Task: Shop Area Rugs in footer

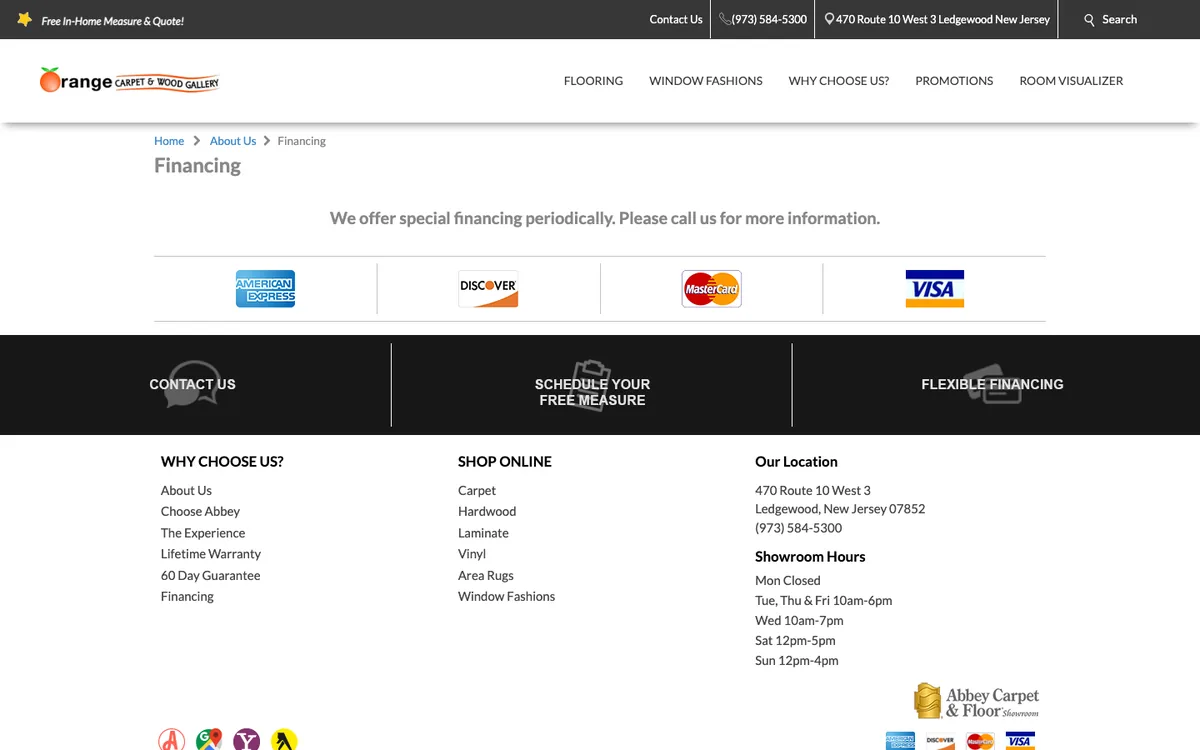Action: tap(486, 575)
